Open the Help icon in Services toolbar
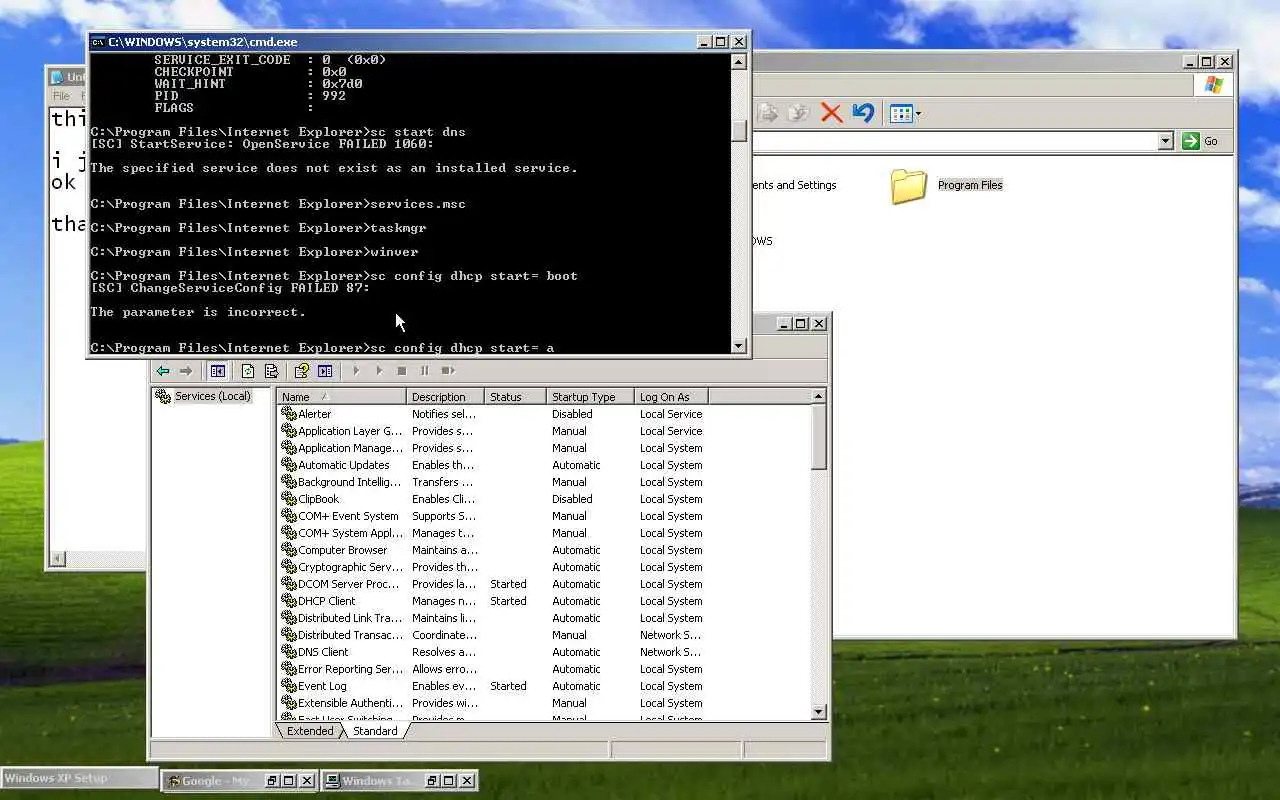 coord(301,371)
